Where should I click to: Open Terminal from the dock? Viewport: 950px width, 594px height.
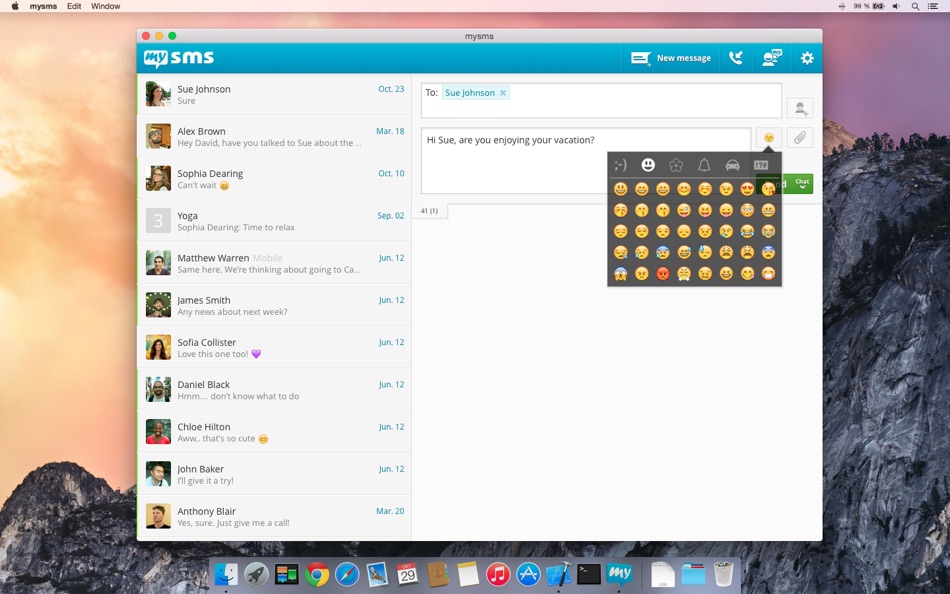click(x=589, y=574)
